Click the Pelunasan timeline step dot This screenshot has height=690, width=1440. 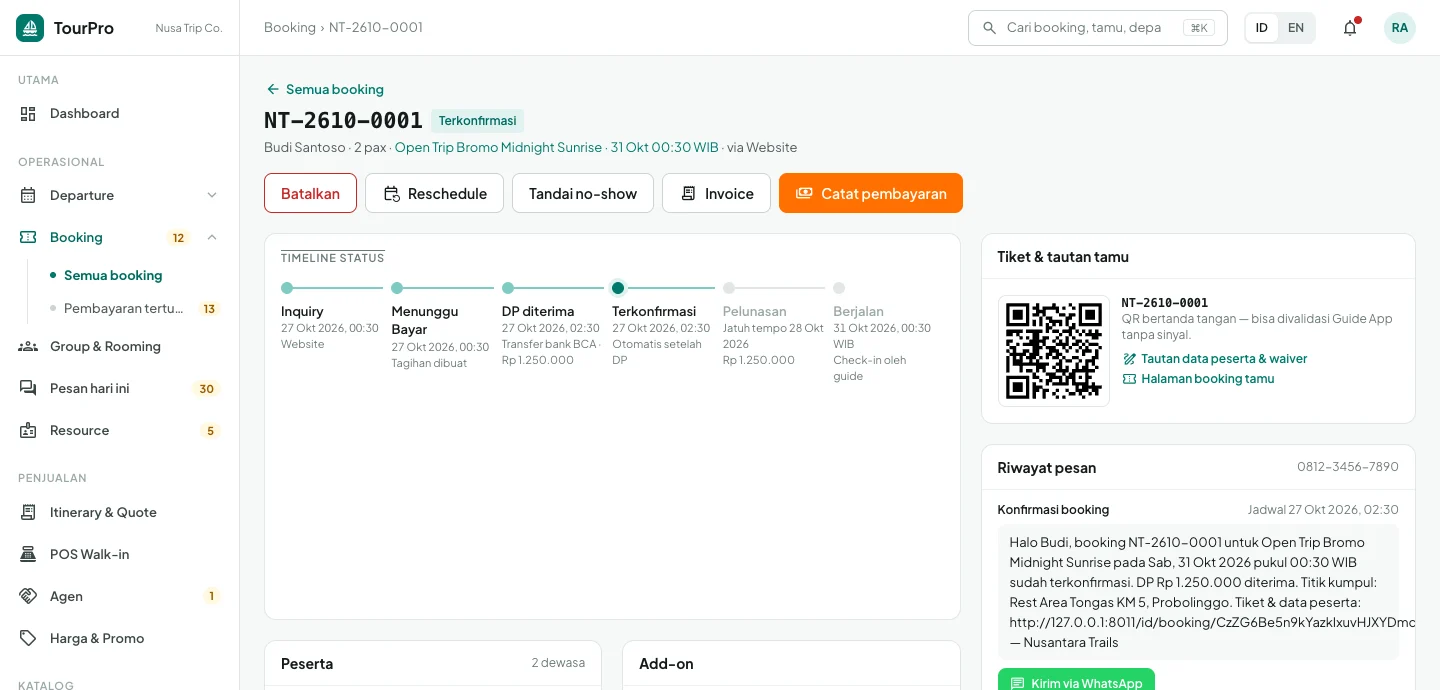tap(729, 288)
